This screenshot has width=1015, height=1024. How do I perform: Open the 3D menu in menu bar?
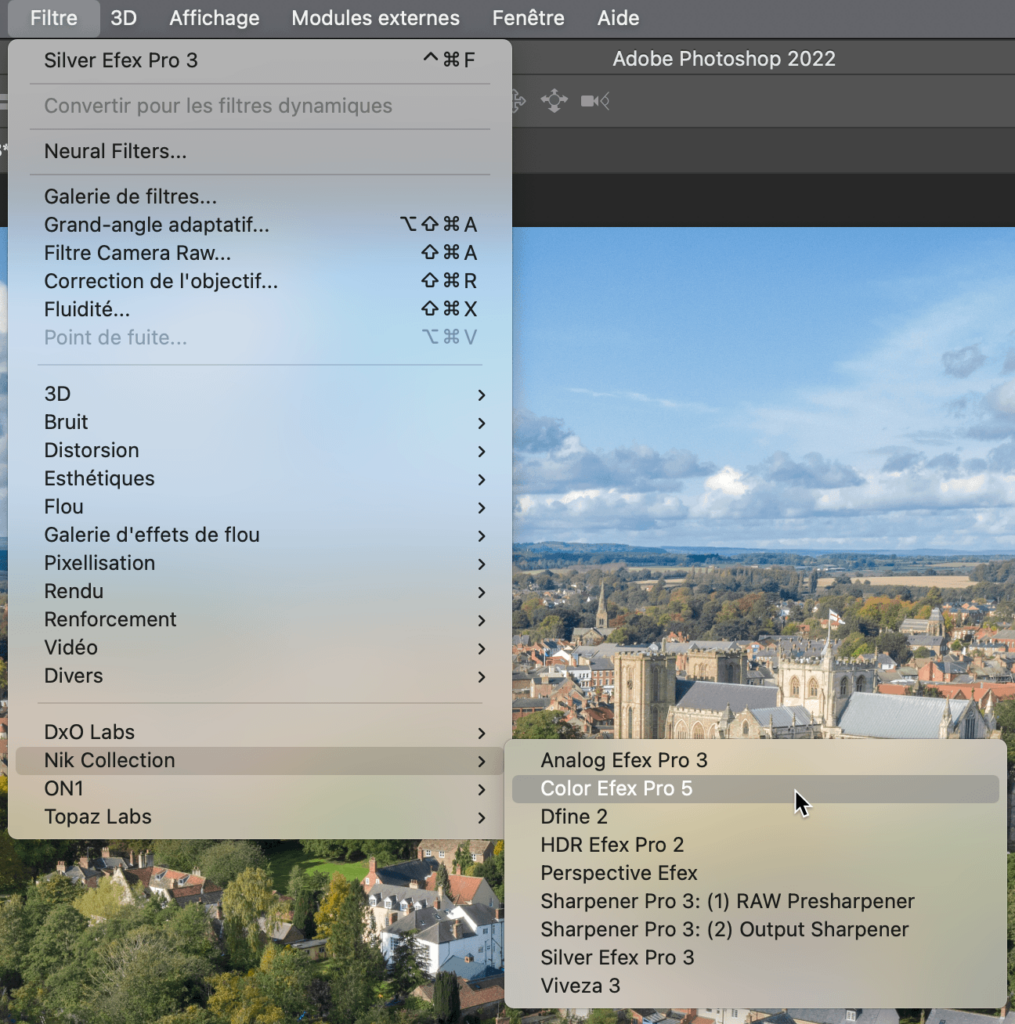click(x=123, y=18)
